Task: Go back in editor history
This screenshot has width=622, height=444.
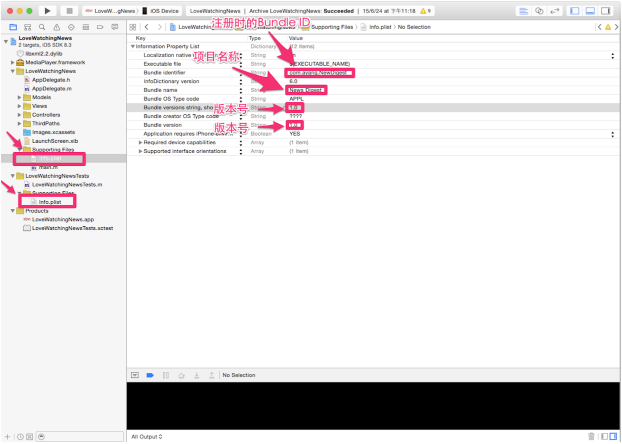Action: [x=146, y=27]
